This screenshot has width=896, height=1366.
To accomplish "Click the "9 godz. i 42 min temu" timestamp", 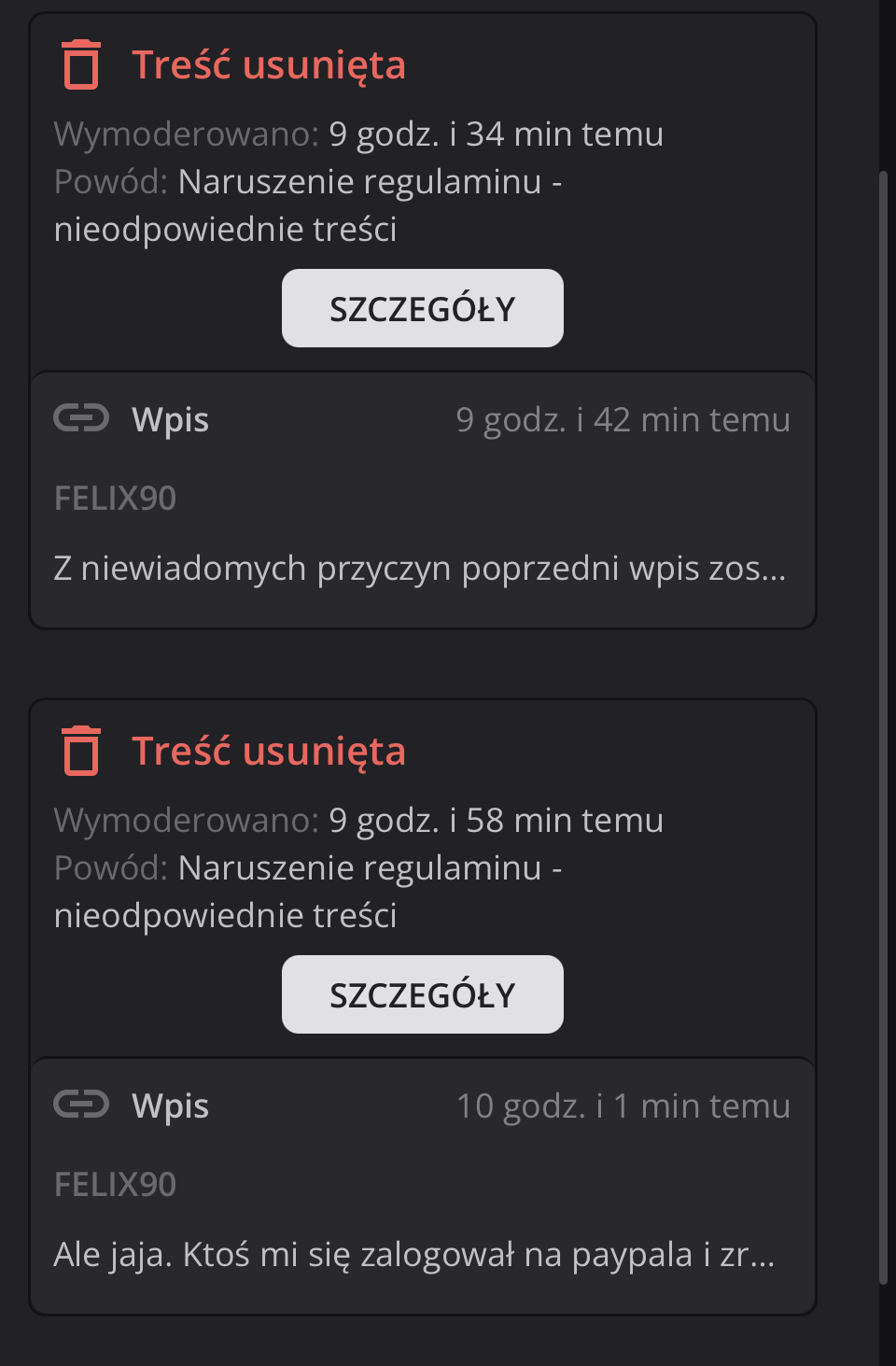I will tap(623, 420).
